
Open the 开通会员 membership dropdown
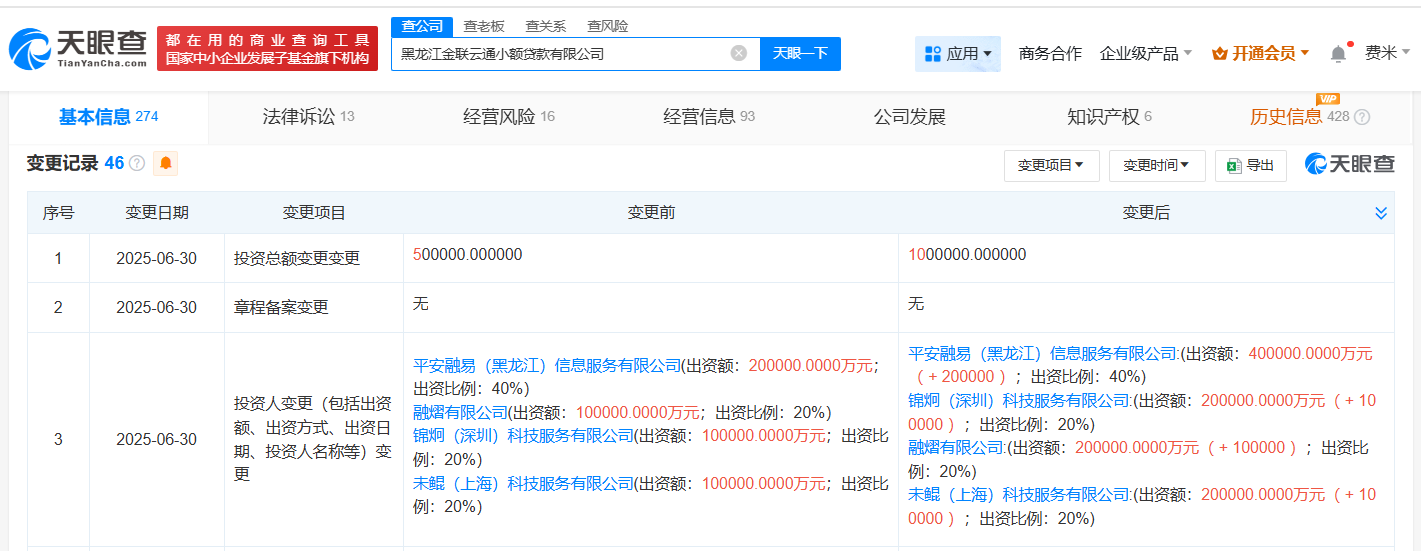pos(1260,54)
